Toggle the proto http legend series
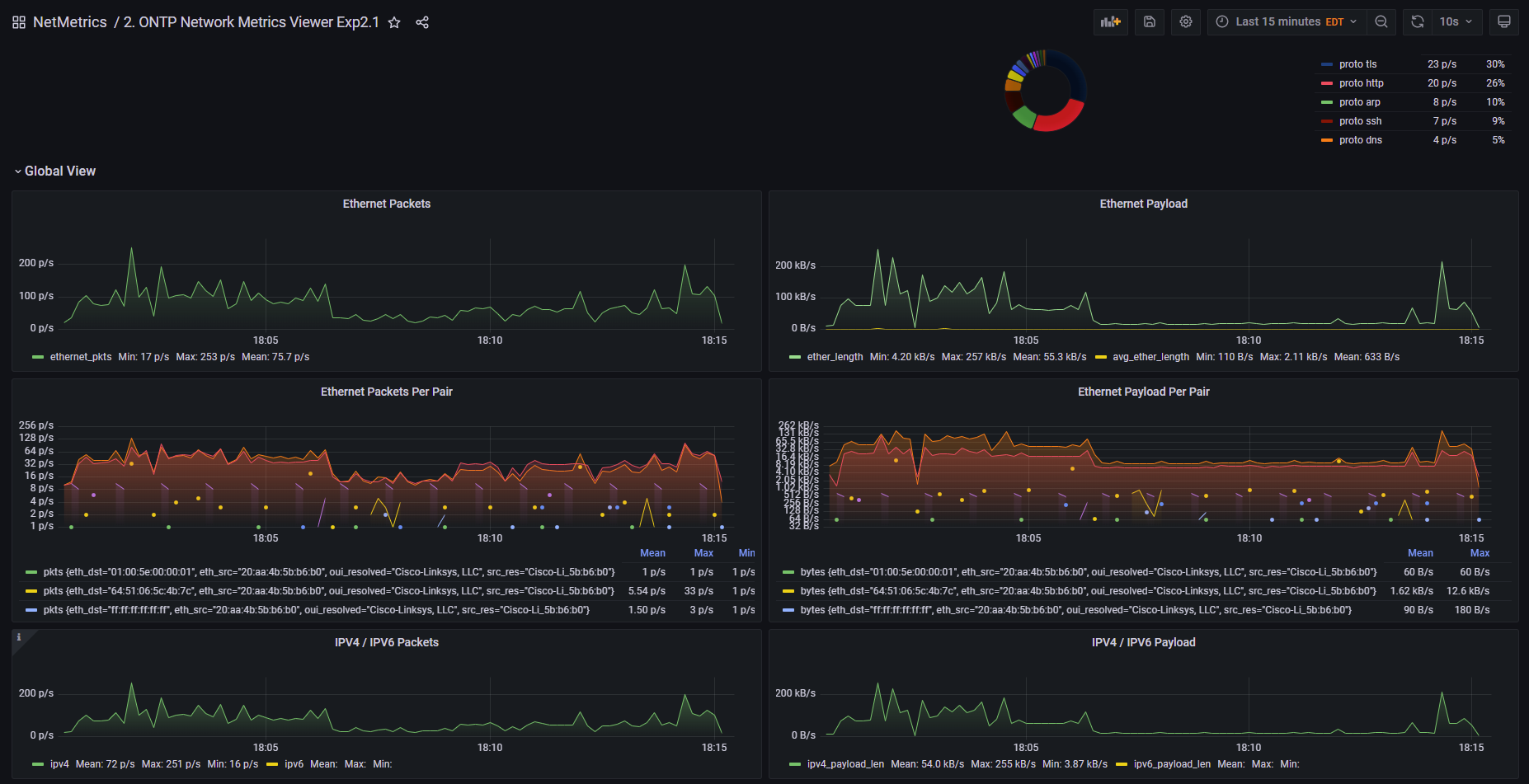 click(x=1362, y=83)
